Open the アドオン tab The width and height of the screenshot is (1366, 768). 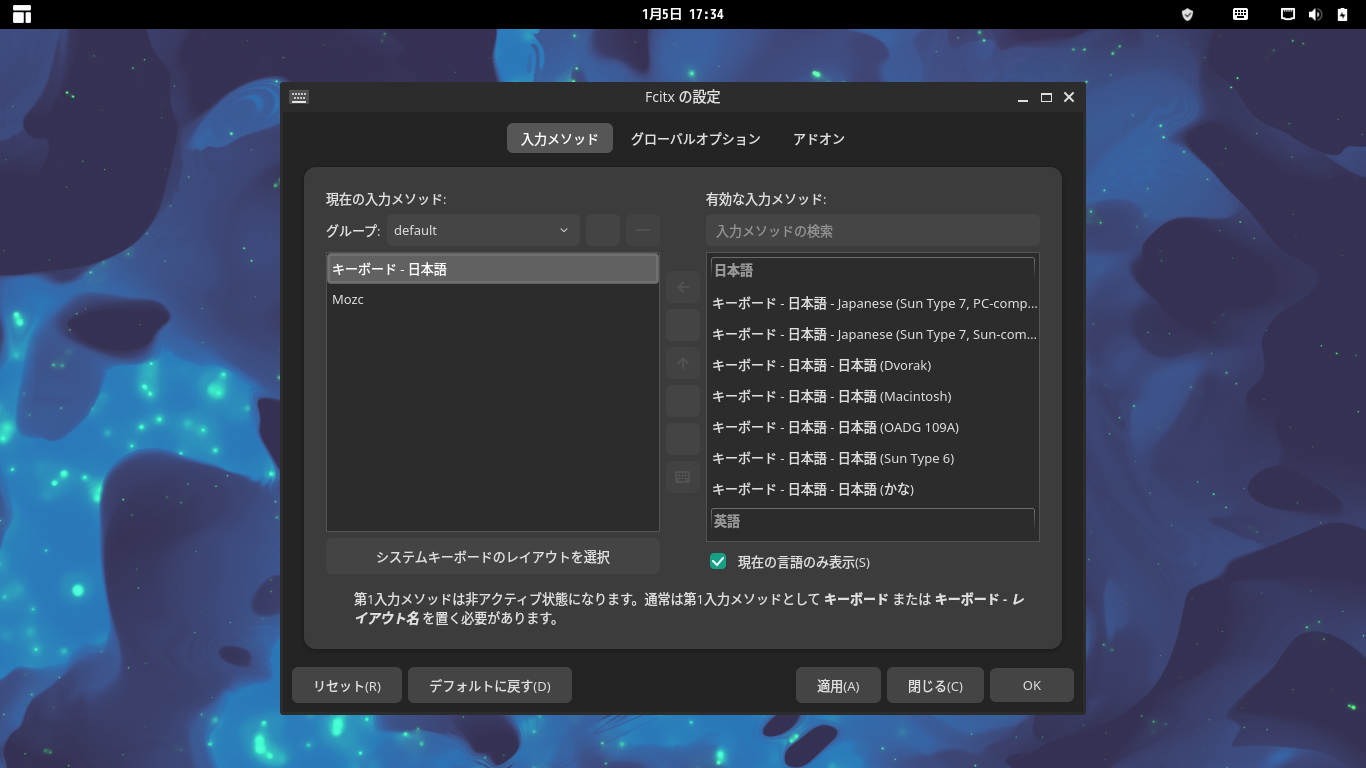click(x=819, y=138)
